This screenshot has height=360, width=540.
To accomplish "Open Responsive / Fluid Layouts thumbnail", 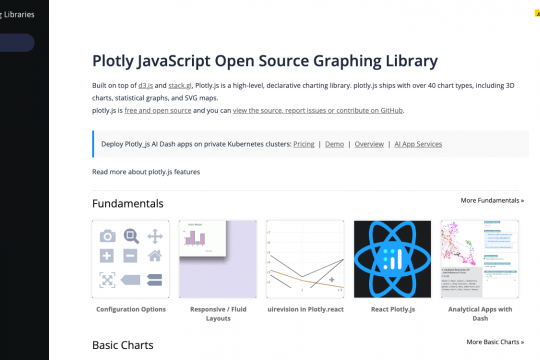I will pyautogui.click(x=218, y=259).
